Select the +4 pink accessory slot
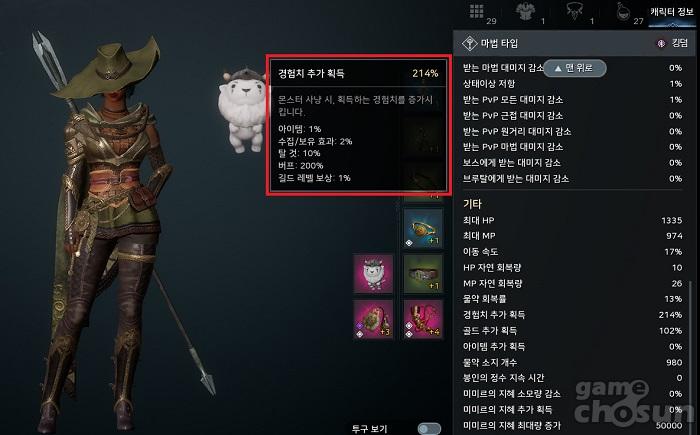The height and width of the screenshot is (435, 700). coord(423,319)
